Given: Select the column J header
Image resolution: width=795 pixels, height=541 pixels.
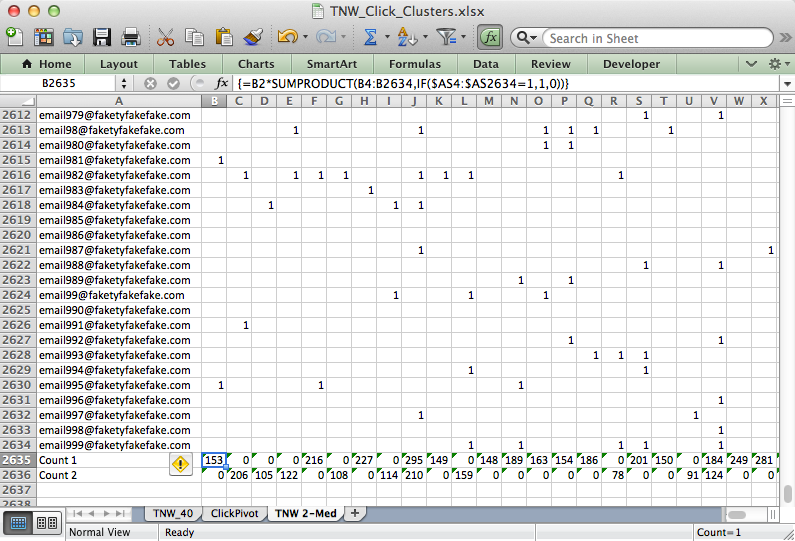Looking at the screenshot, I should click(x=414, y=101).
